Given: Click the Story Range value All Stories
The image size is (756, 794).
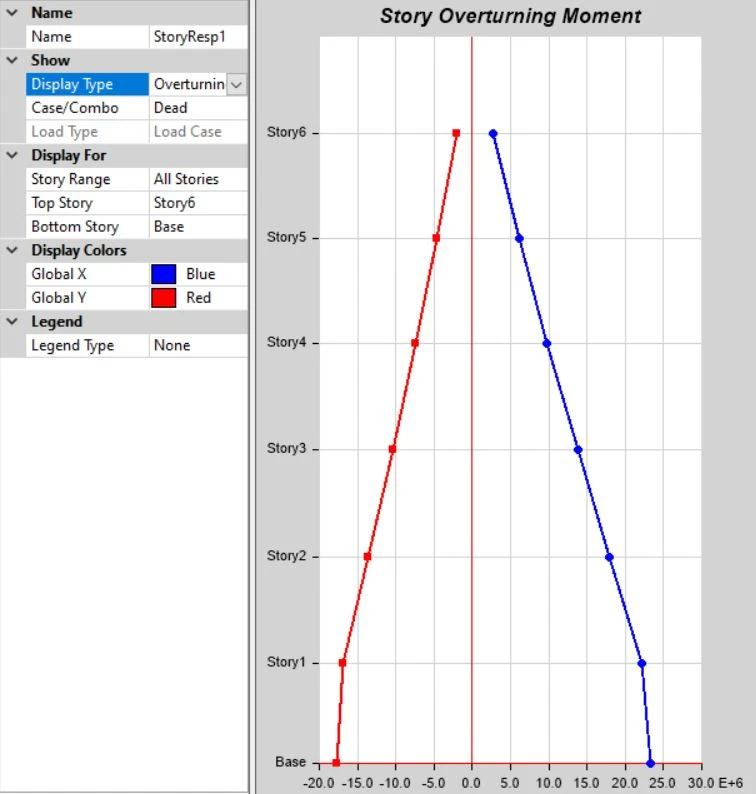Looking at the screenshot, I should coord(197,179).
